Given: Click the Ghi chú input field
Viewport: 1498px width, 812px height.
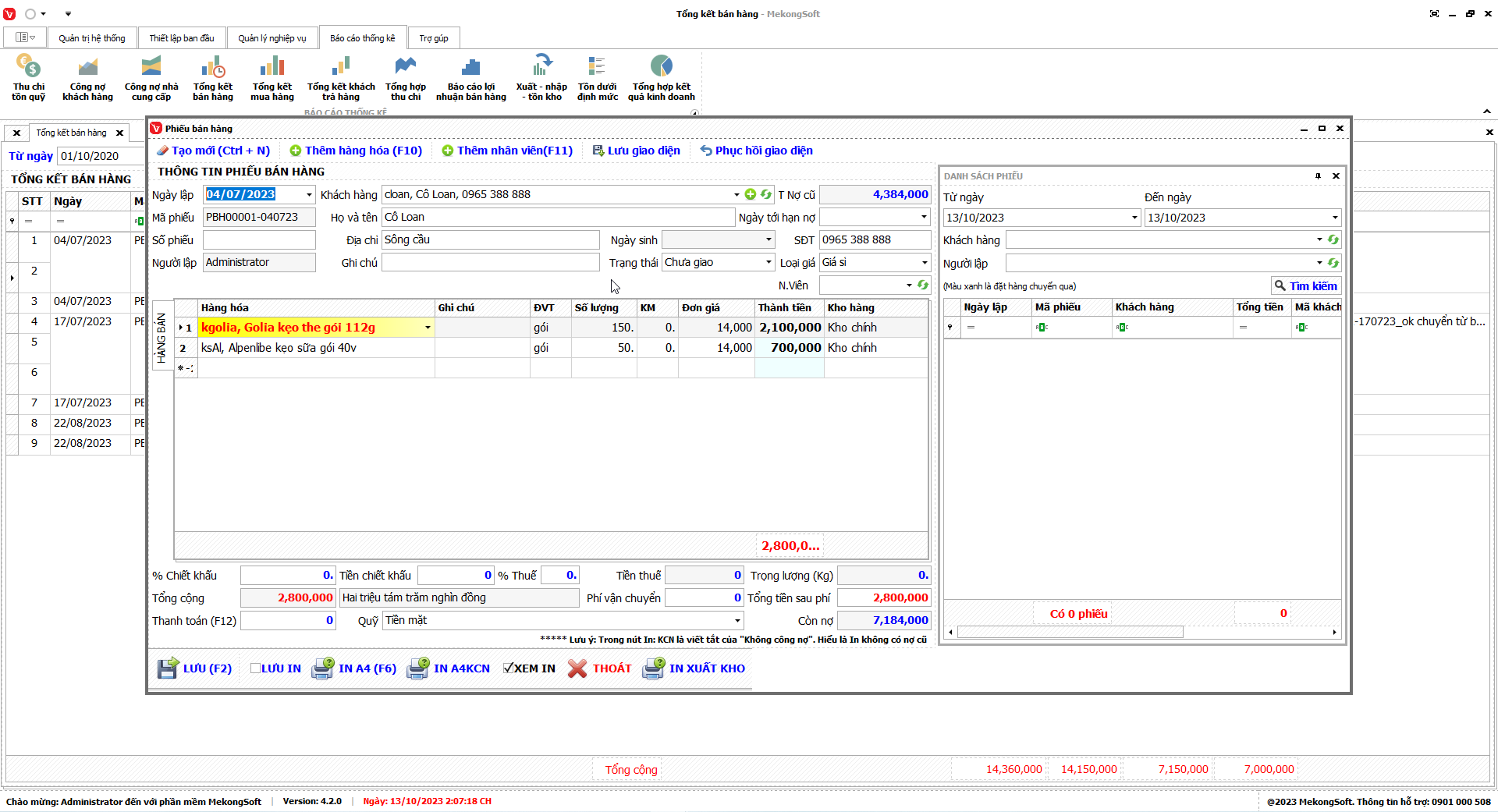Looking at the screenshot, I should [490, 263].
